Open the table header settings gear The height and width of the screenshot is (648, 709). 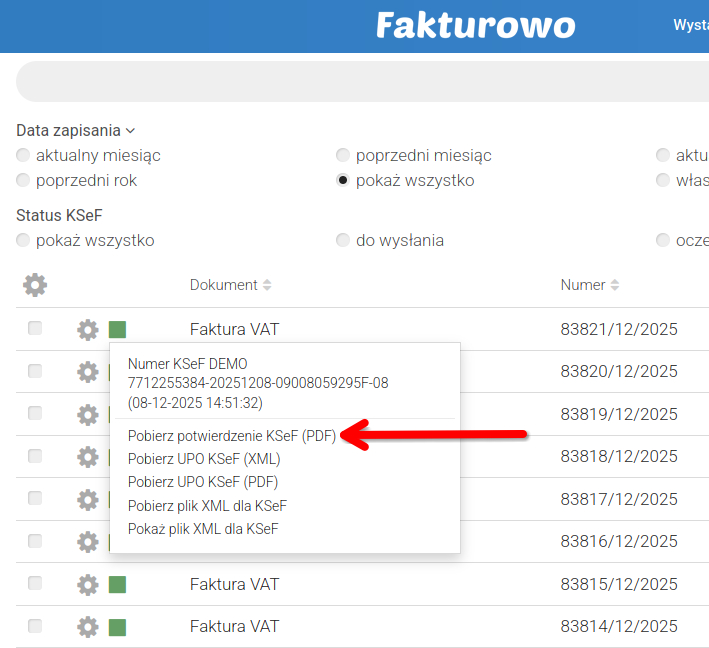point(35,285)
